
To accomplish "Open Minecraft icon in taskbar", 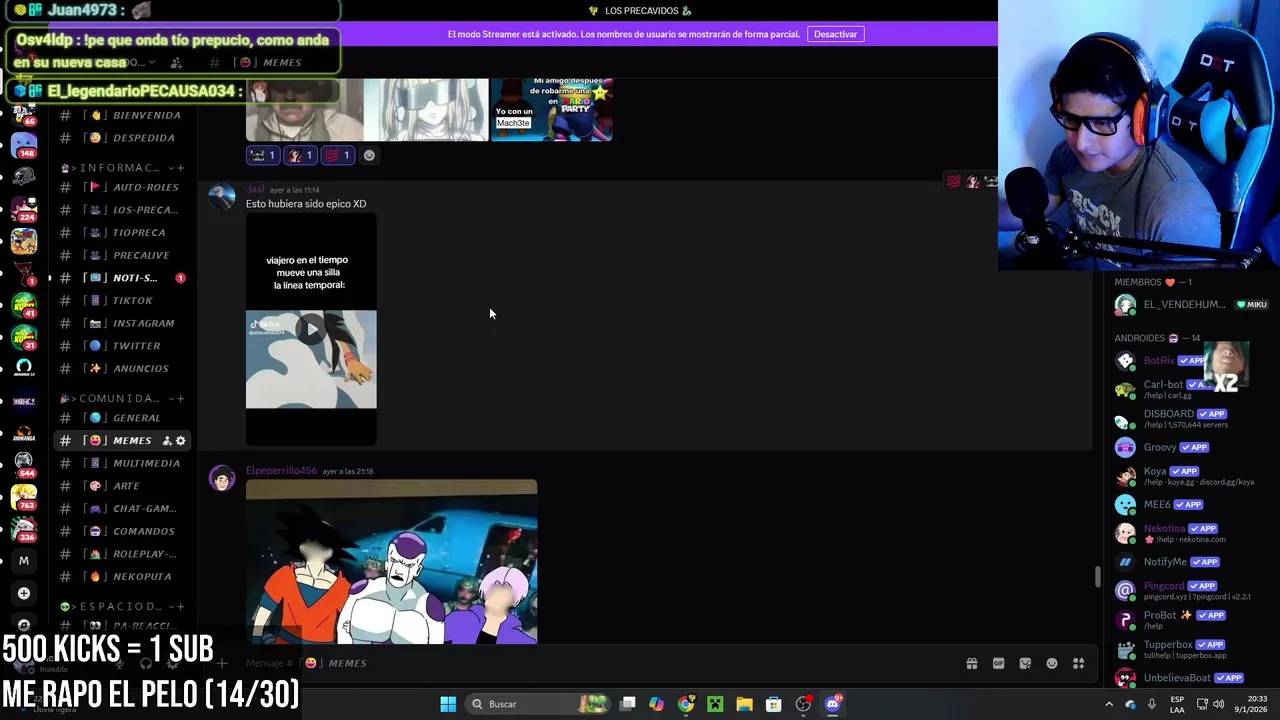I will click(715, 704).
